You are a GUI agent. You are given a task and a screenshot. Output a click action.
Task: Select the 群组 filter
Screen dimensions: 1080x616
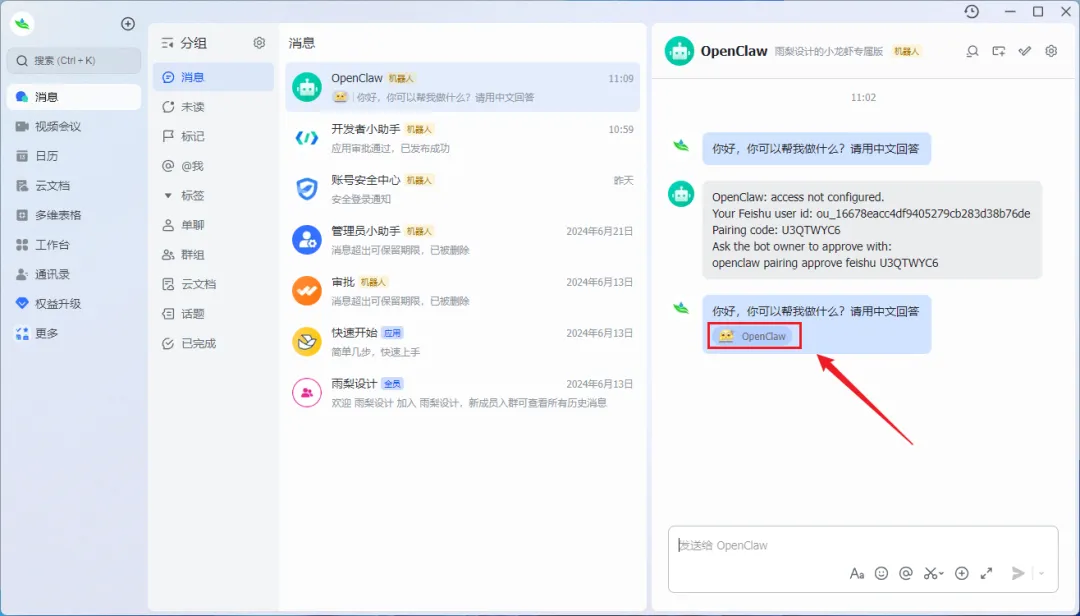(214, 255)
